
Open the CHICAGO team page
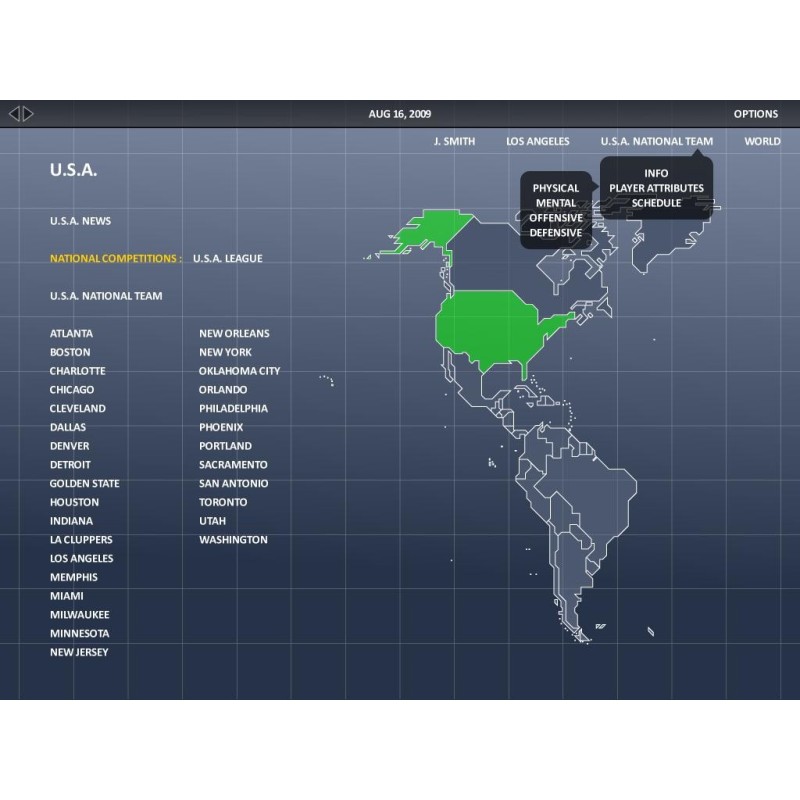click(72, 390)
